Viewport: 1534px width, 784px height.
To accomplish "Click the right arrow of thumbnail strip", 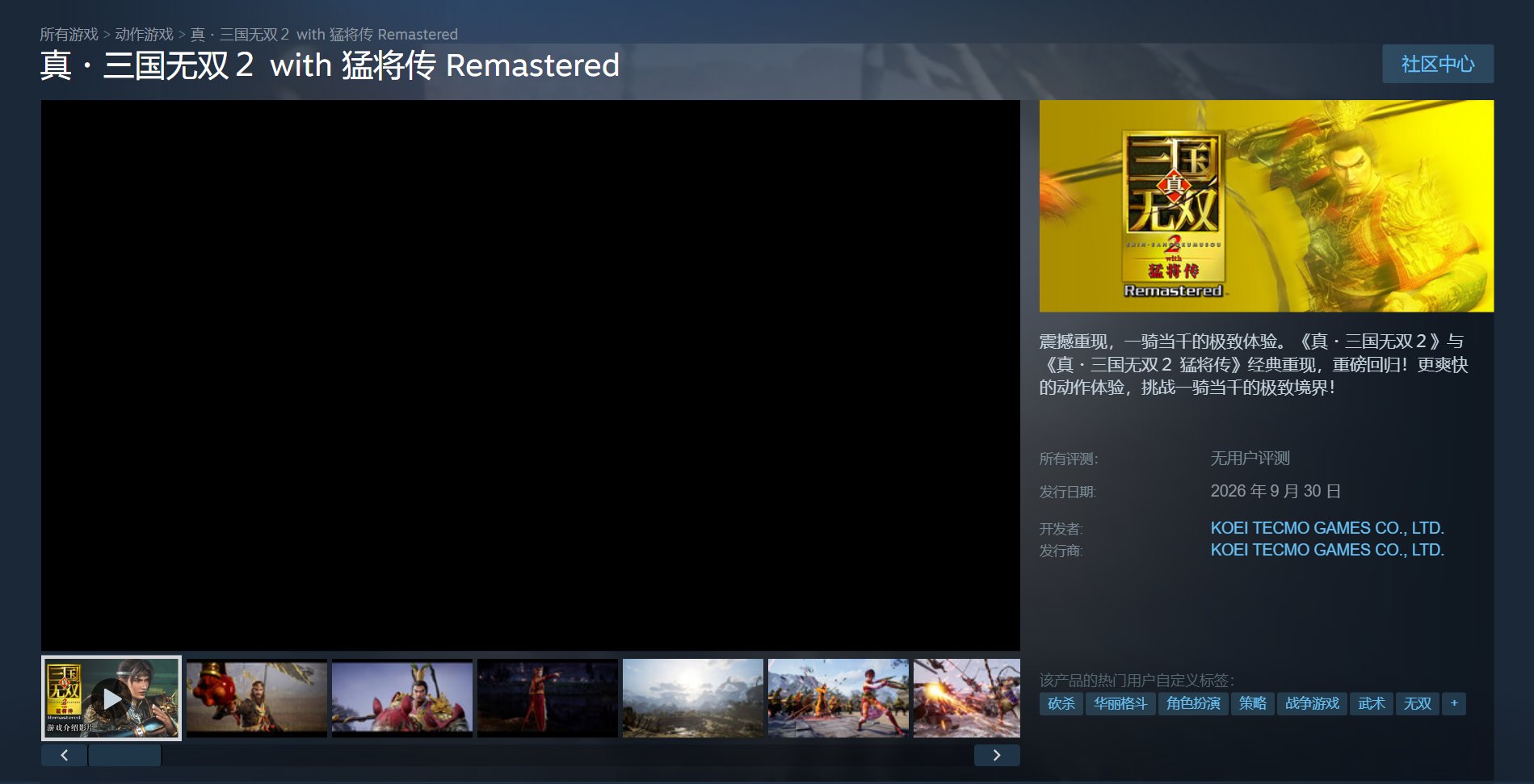I will pyautogui.click(x=997, y=755).
